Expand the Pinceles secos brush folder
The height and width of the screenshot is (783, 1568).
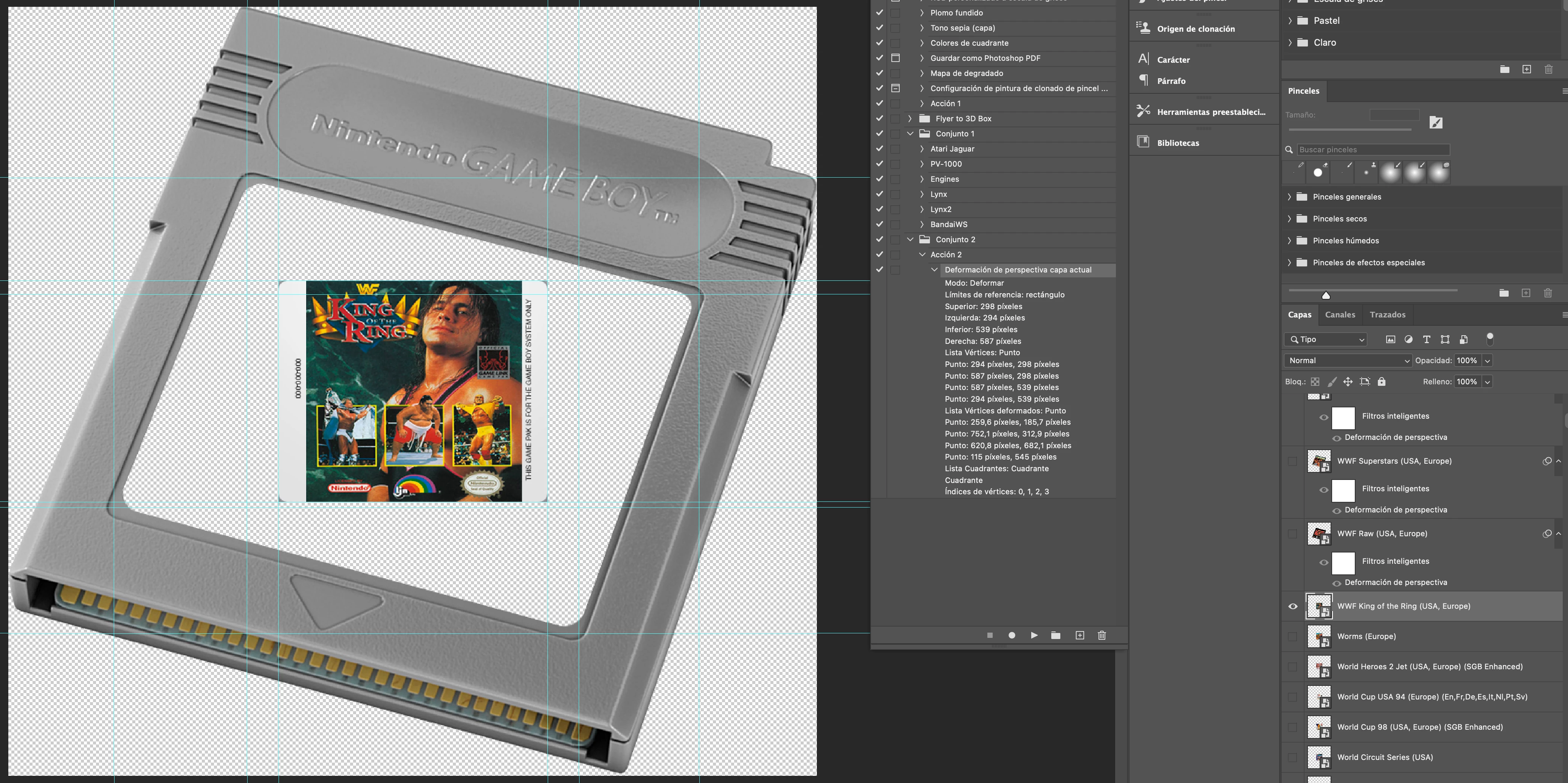pyautogui.click(x=1289, y=218)
